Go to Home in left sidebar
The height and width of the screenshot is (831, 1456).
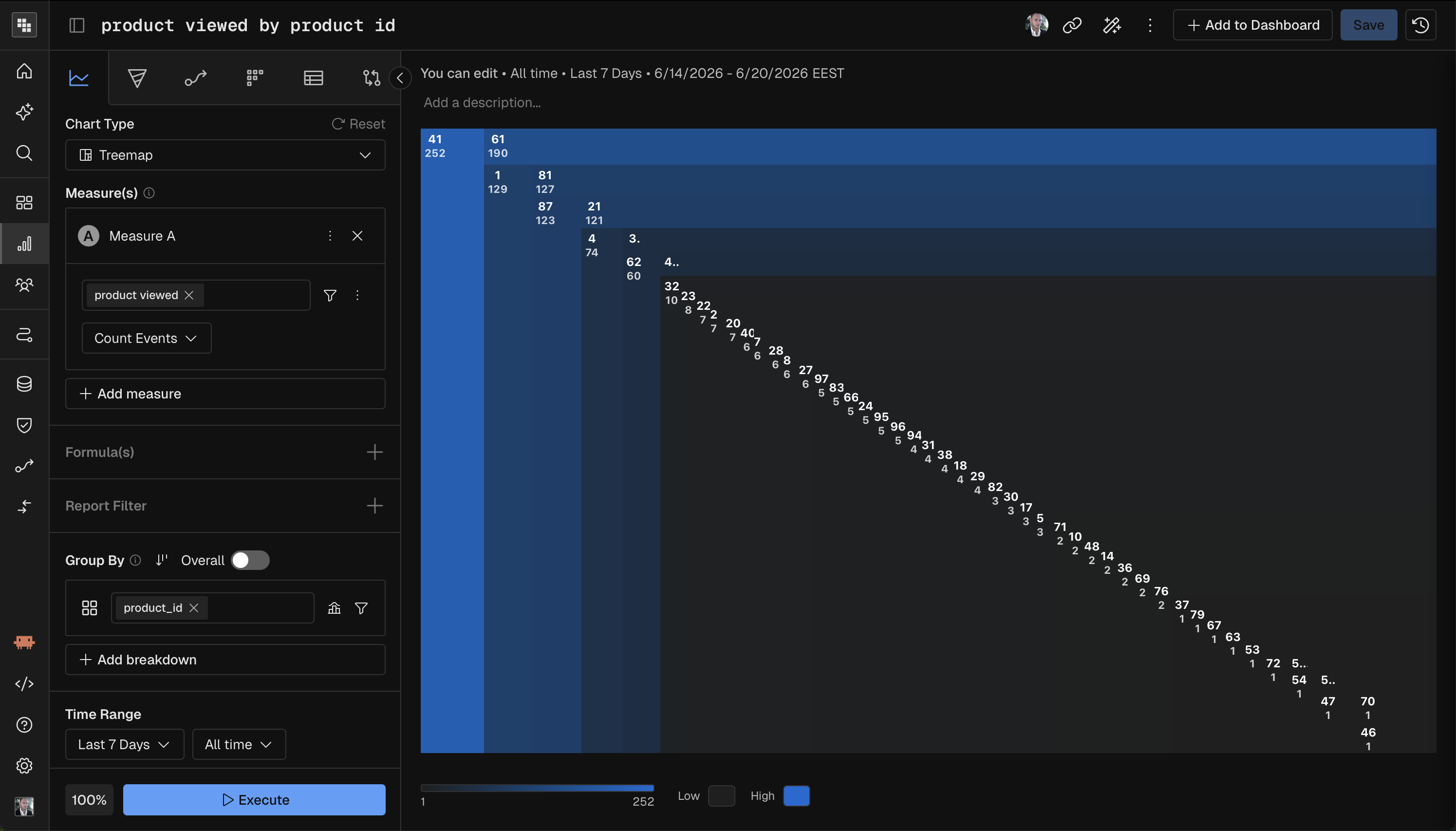[24, 71]
